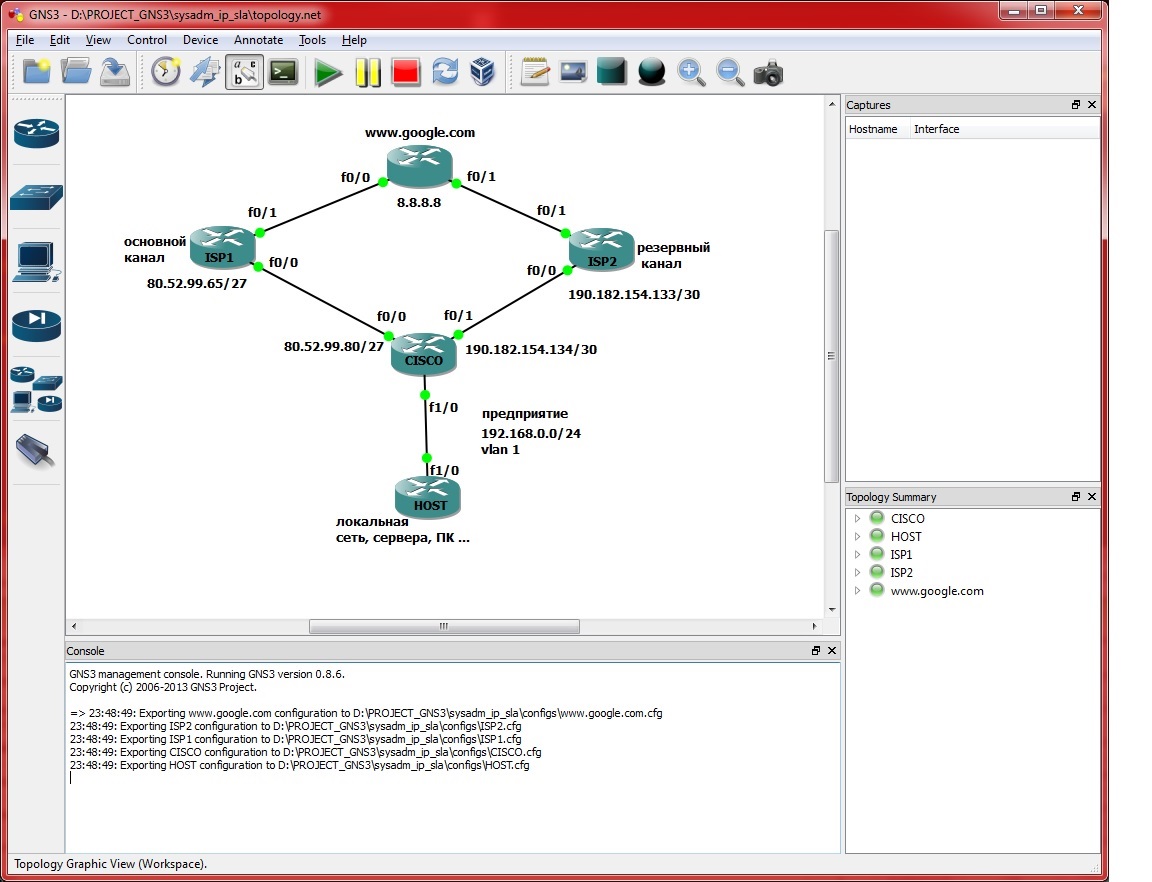
Task: Toggle show interface labels icon
Action: 245,72
